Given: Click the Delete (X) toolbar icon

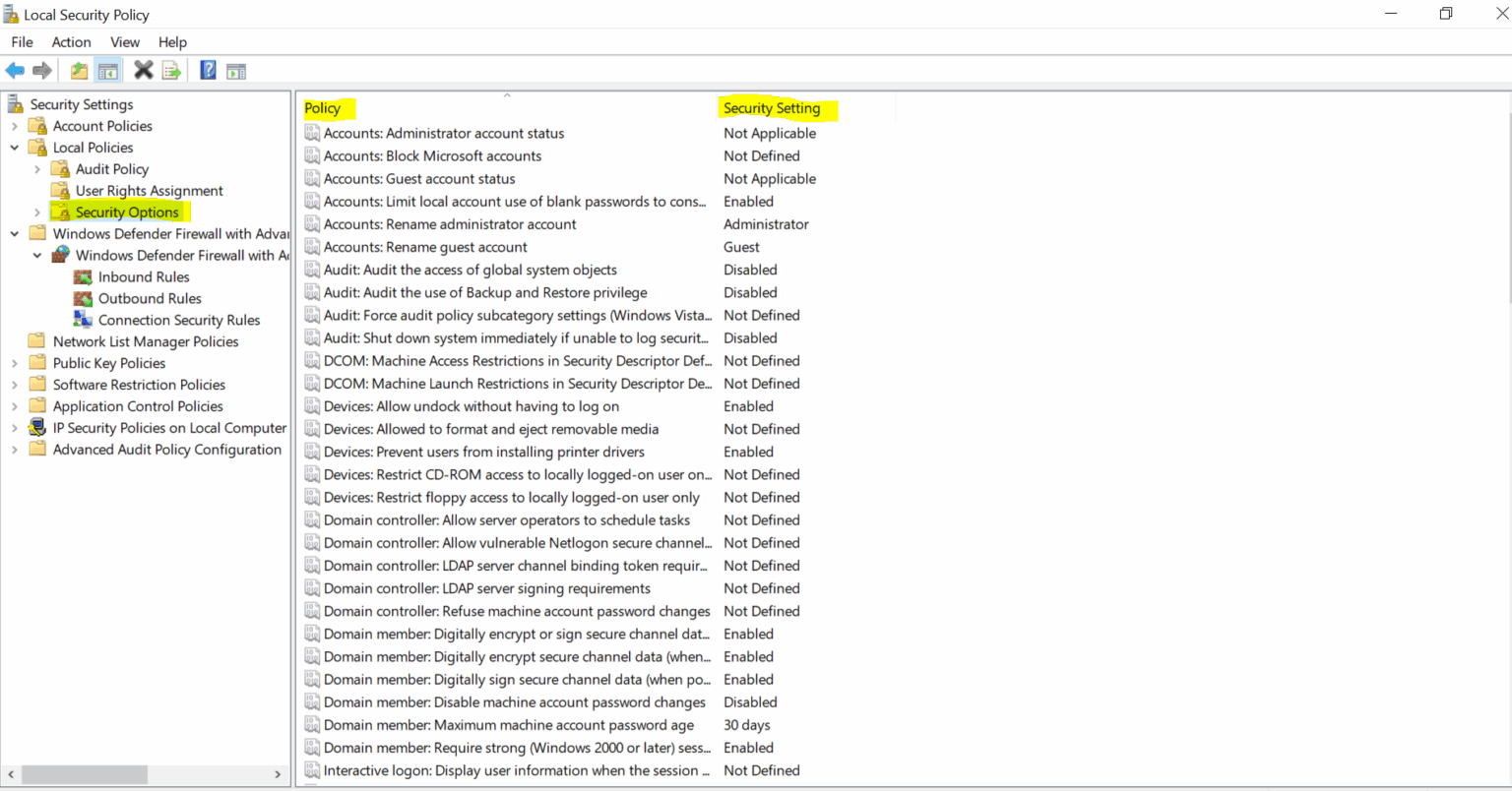Looking at the screenshot, I should pos(143,69).
